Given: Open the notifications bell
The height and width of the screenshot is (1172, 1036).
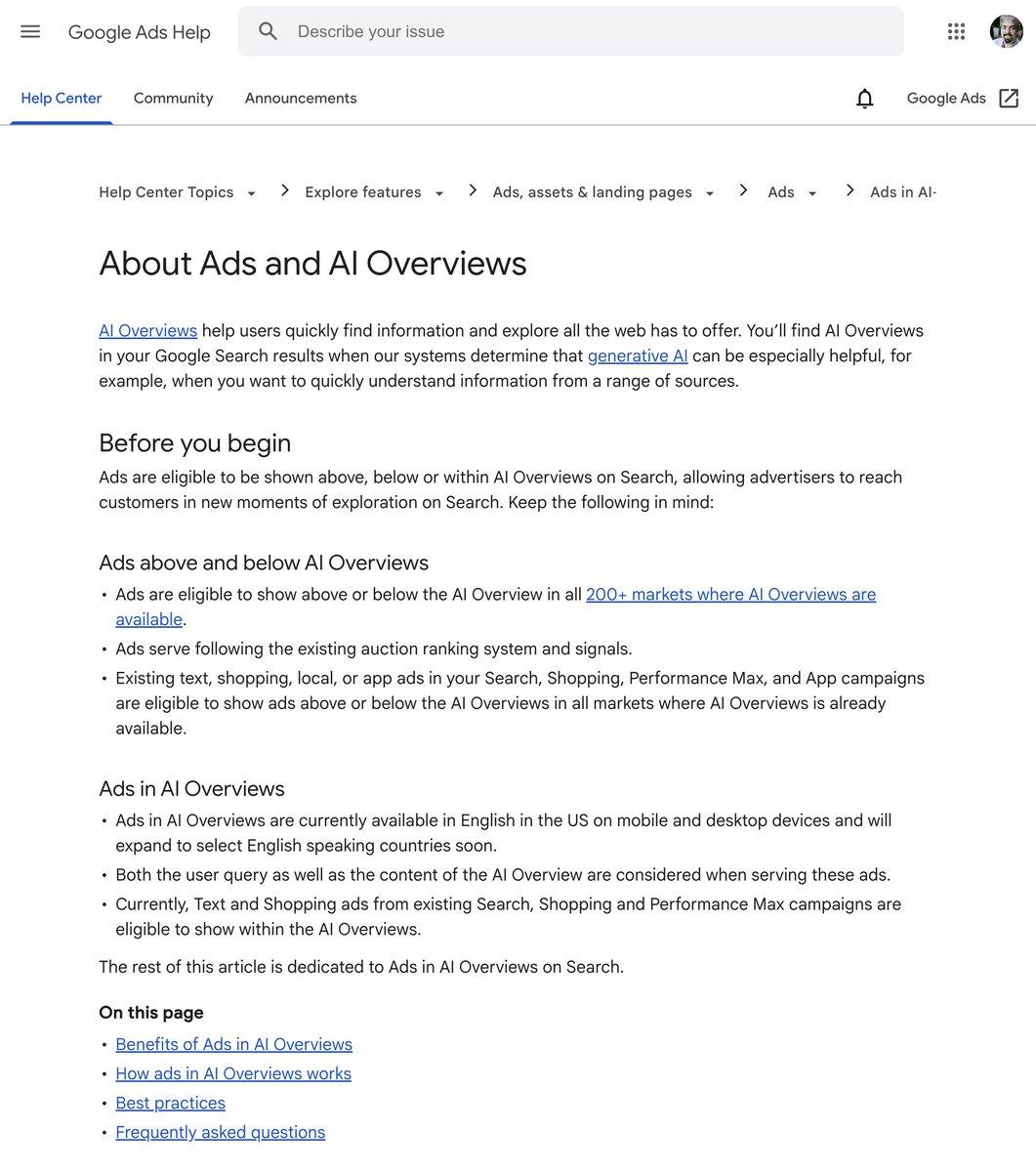Looking at the screenshot, I should click(864, 99).
